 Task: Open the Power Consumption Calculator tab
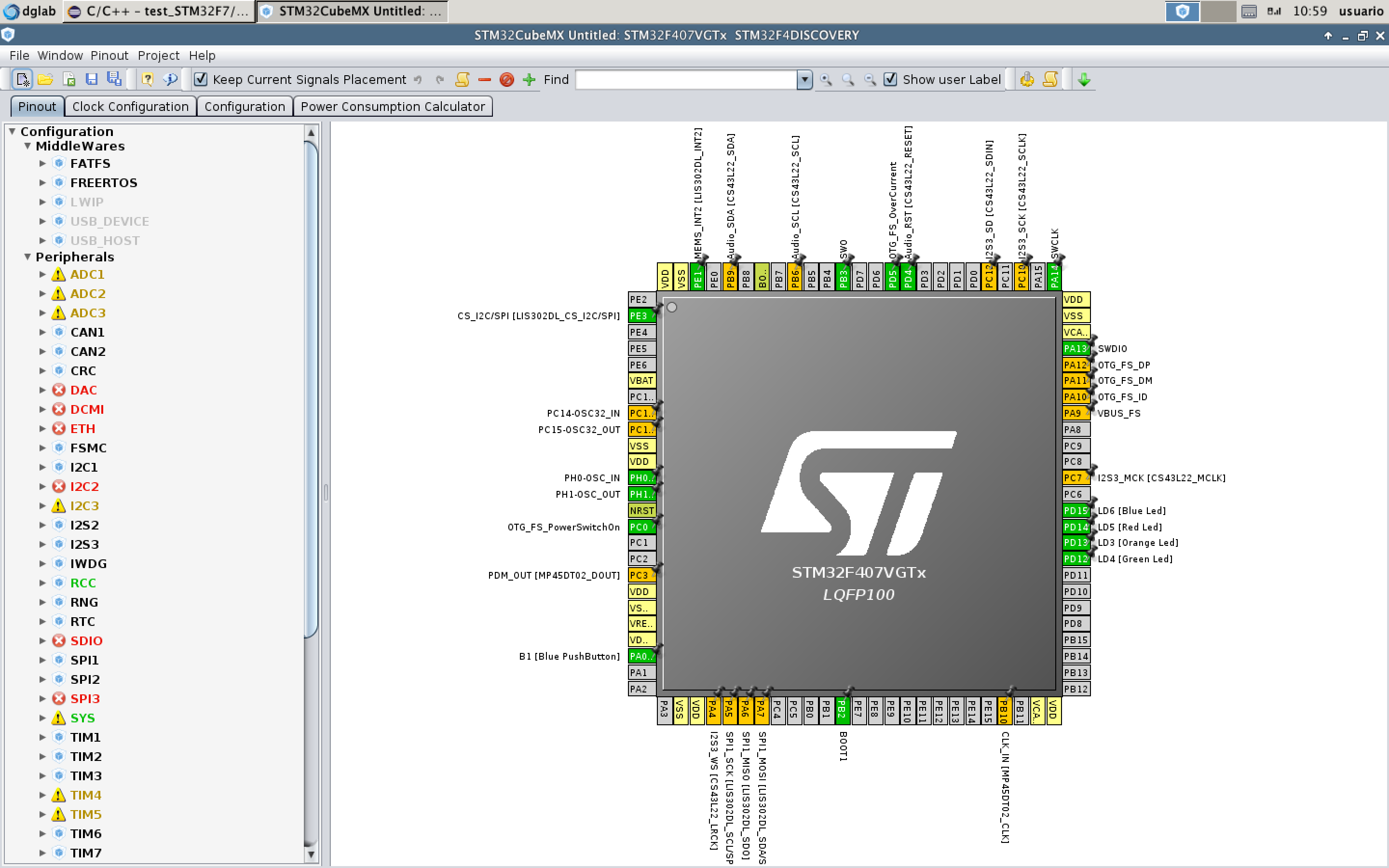pyautogui.click(x=393, y=107)
